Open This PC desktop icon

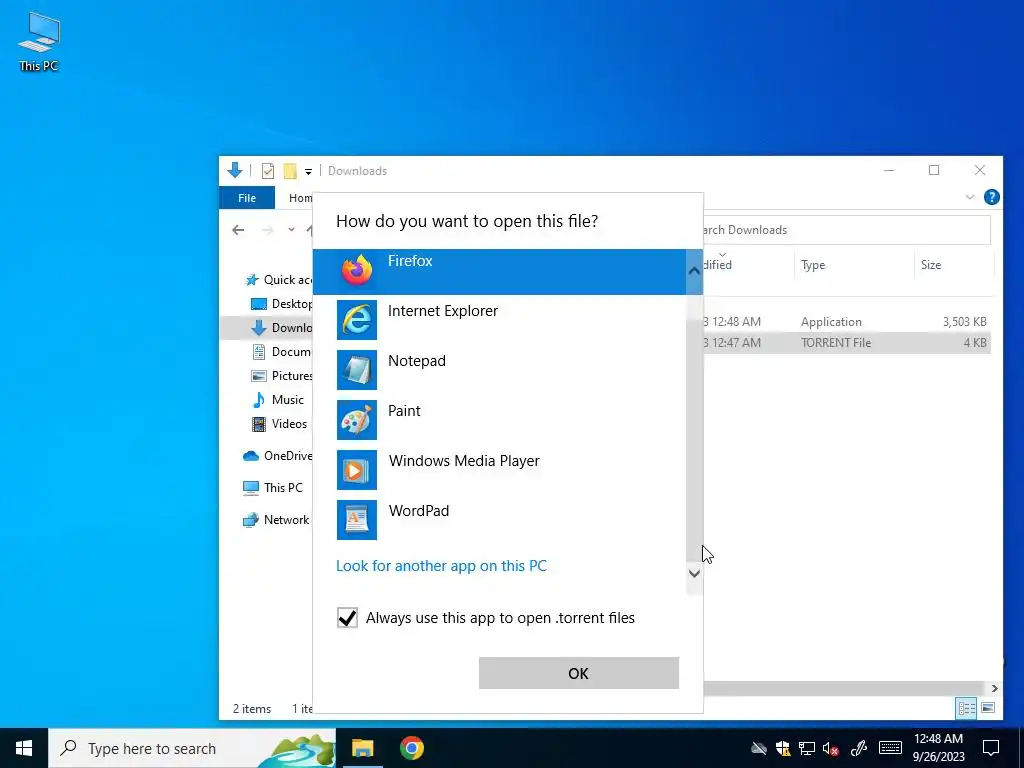[x=39, y=41]
